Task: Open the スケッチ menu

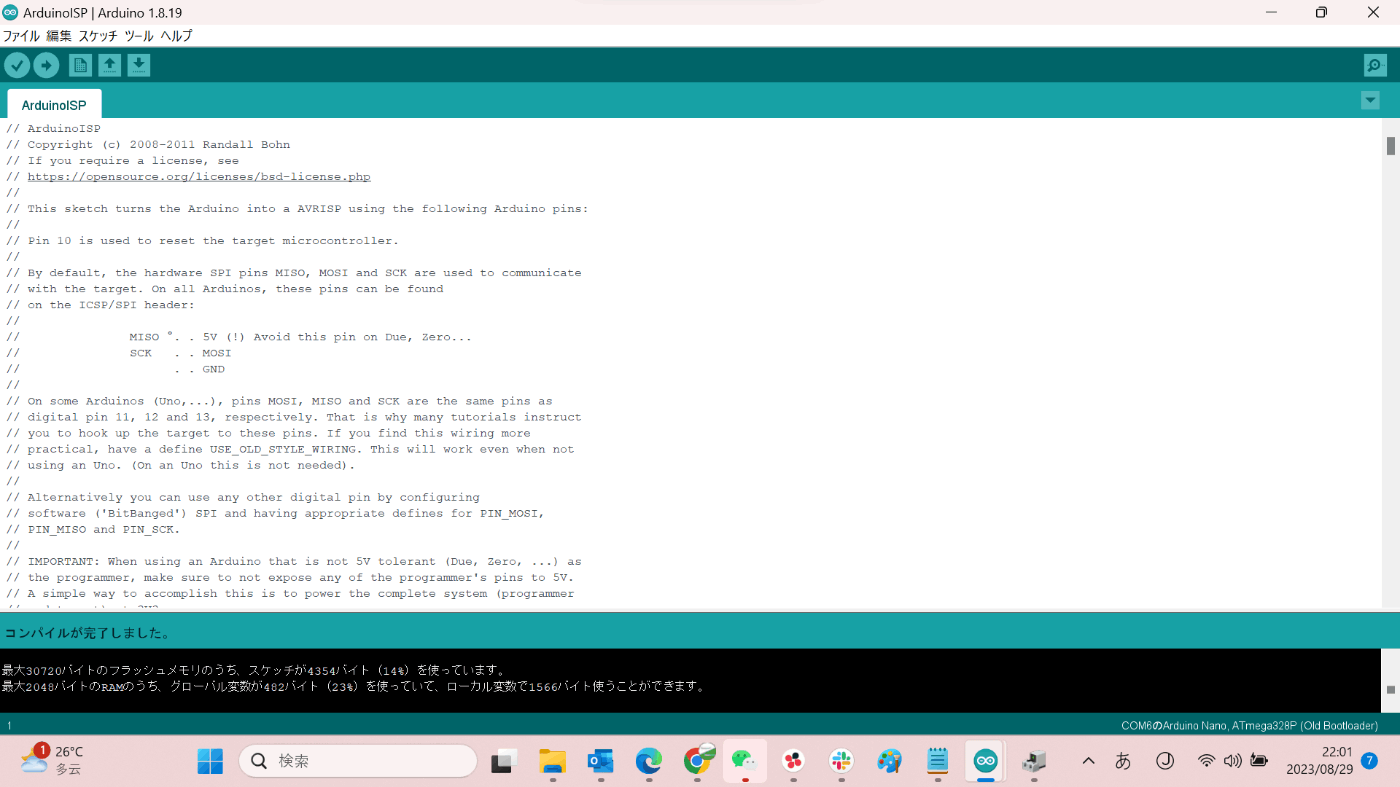Action: (x=98, y=35)
